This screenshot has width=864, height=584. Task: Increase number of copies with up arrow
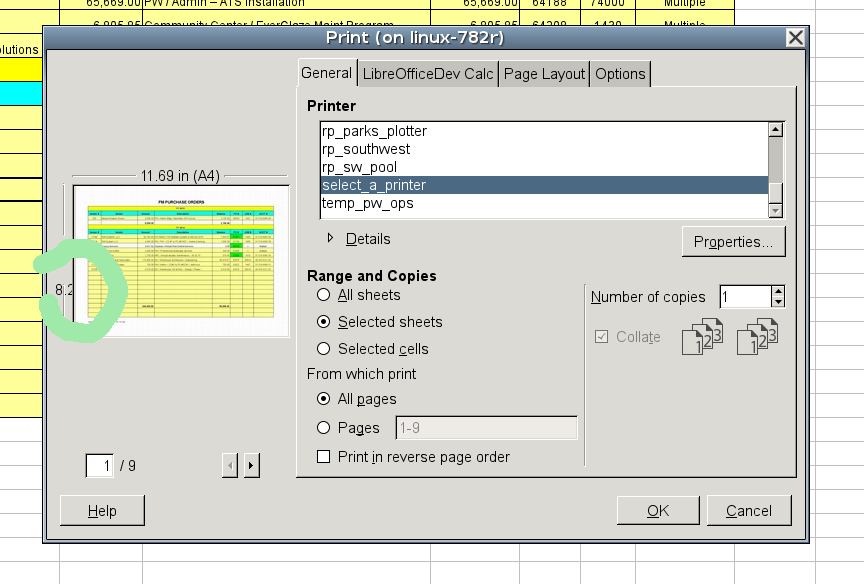coord(778,291)
